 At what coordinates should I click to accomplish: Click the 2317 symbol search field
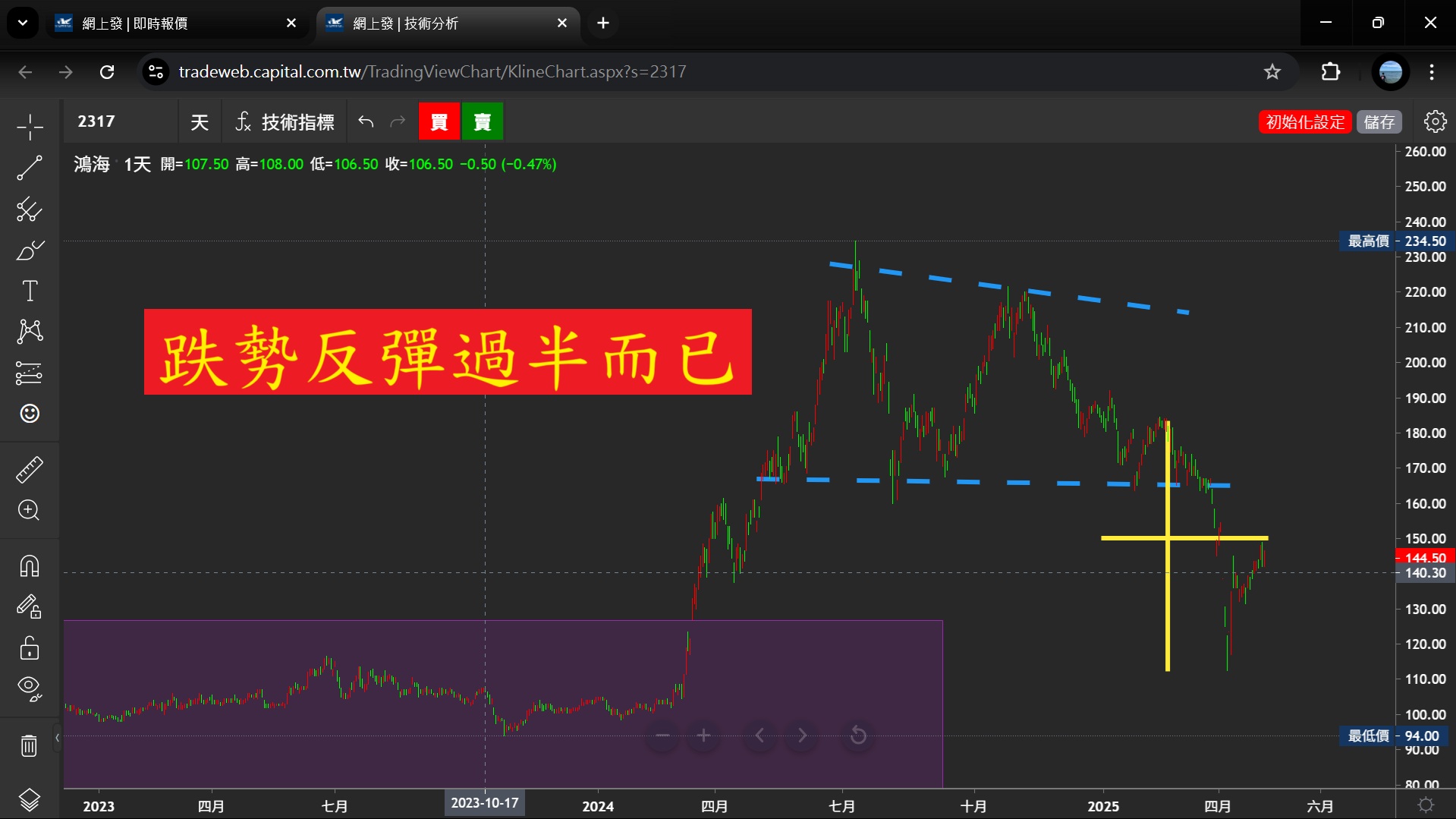pos(121,121)
